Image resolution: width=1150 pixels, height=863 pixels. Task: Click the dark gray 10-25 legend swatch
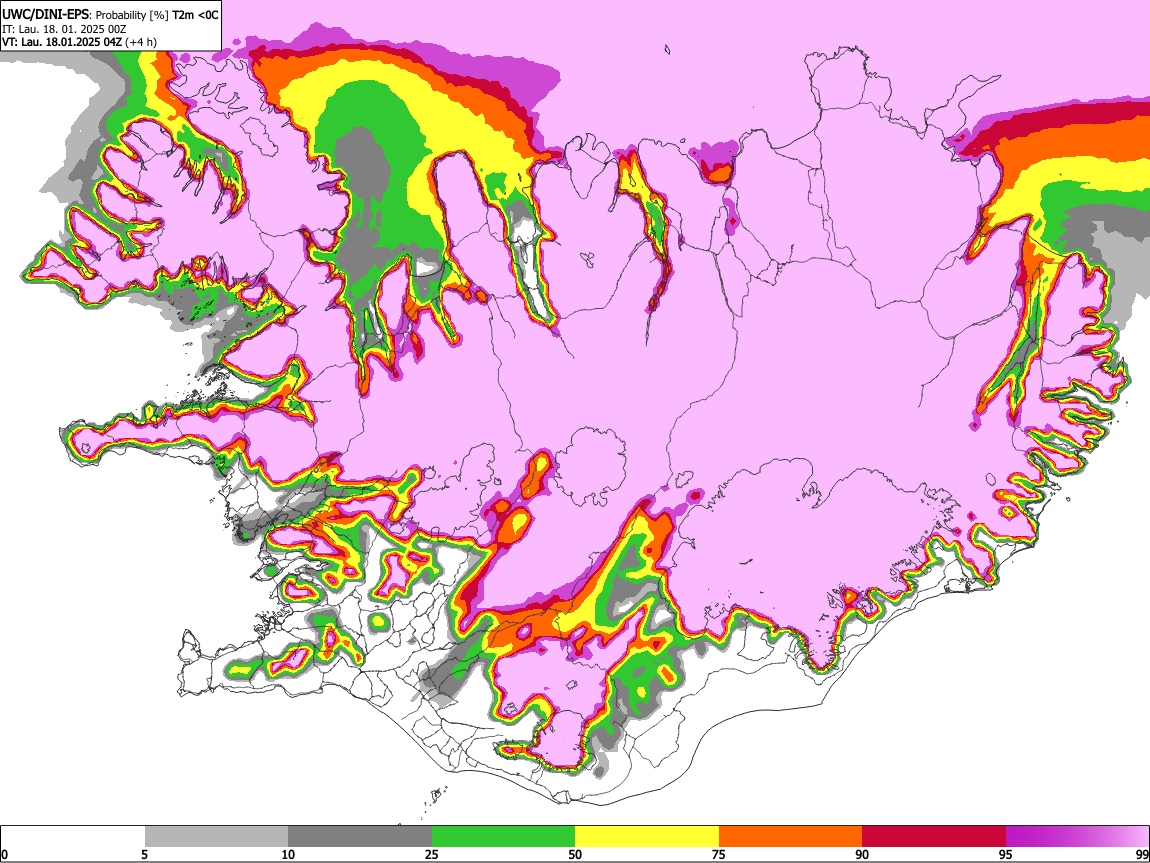360,837
